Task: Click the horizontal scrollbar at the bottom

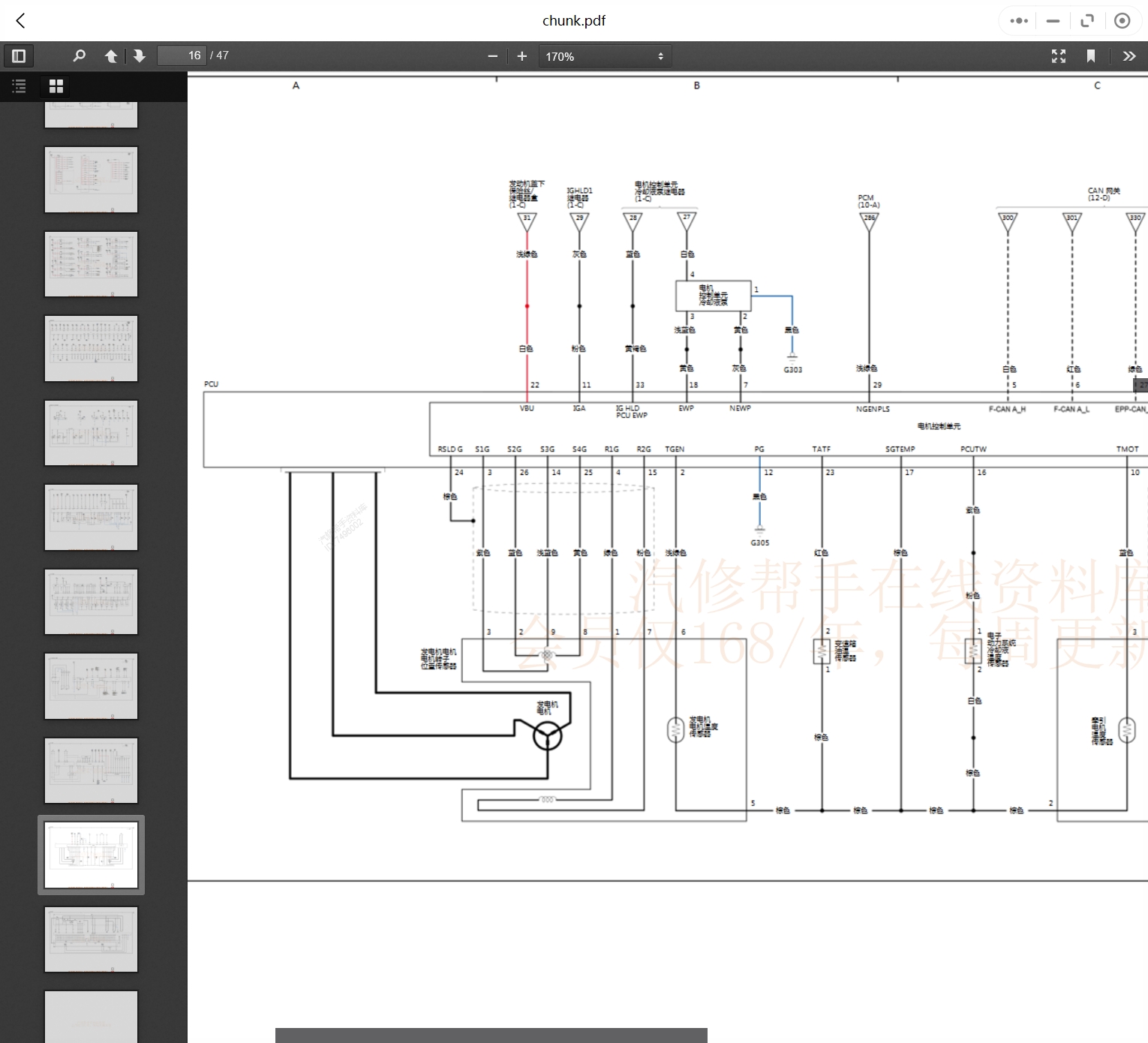Action: click(491, 1035)
